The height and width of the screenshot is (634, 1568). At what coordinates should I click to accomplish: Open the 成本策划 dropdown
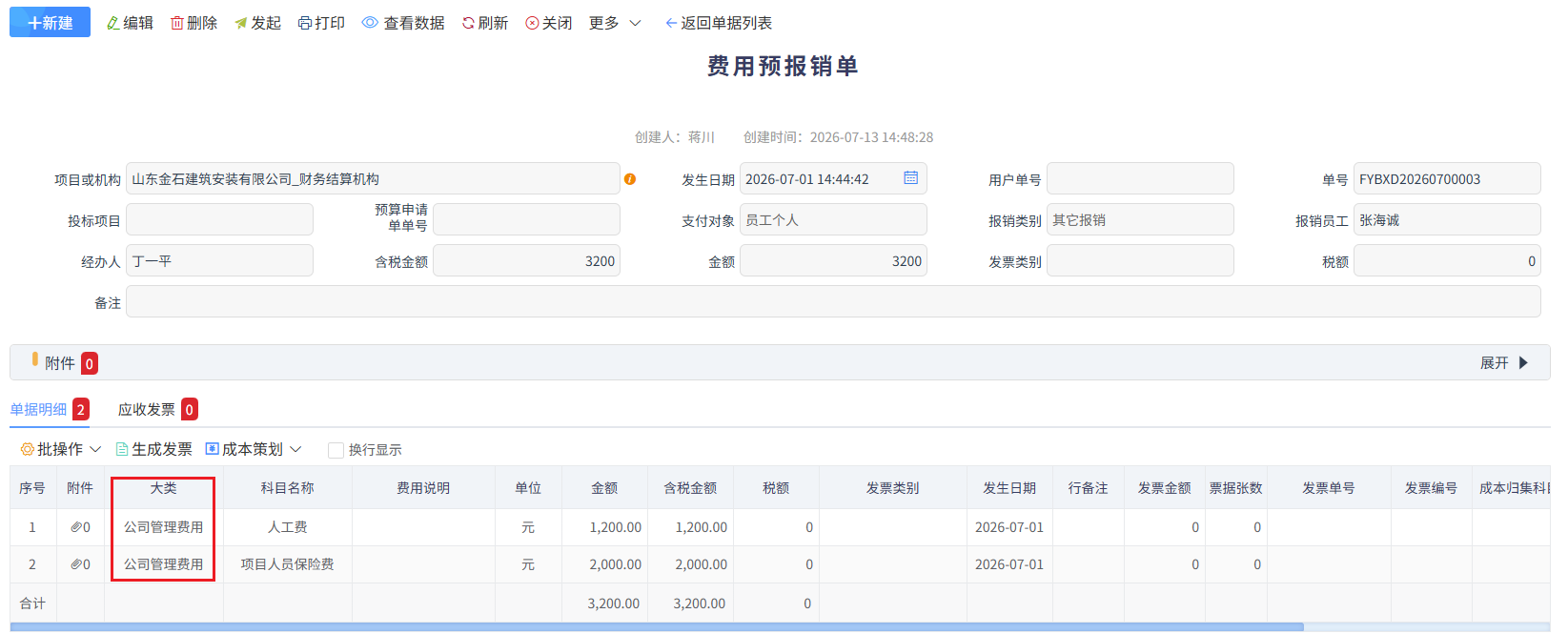(254, 449)
